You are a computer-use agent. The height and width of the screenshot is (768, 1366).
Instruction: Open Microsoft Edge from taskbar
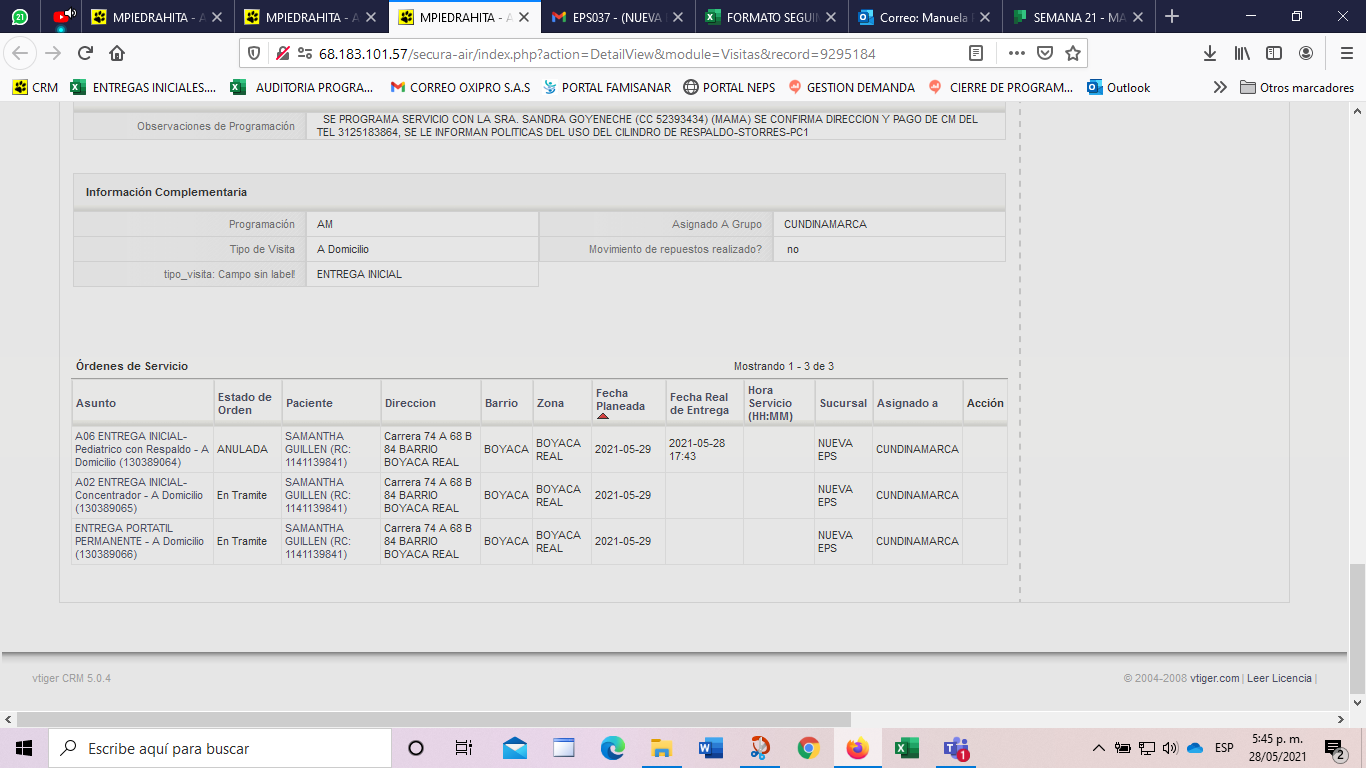pos(612,748)
